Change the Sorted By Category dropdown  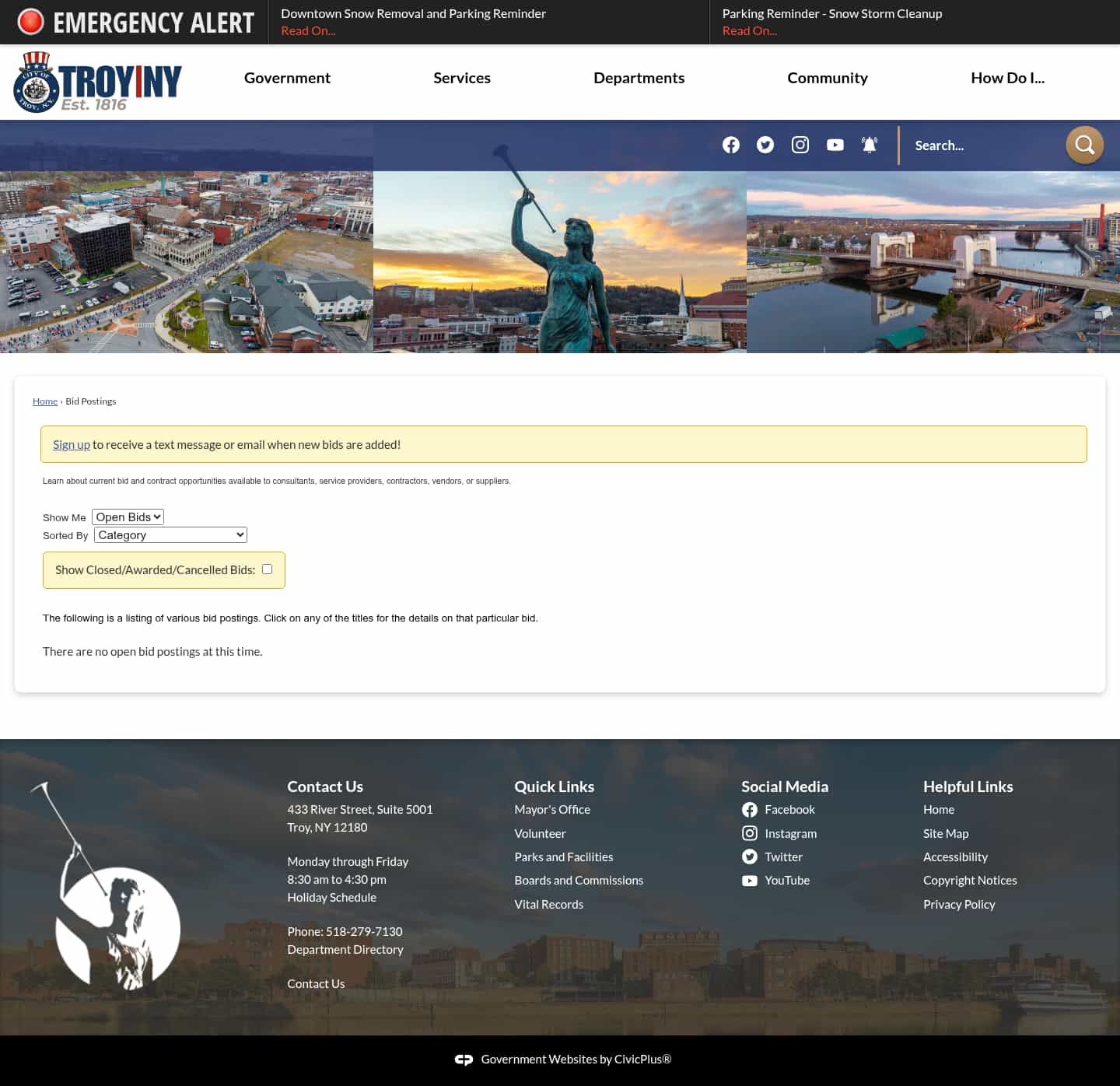coord(170,534)
